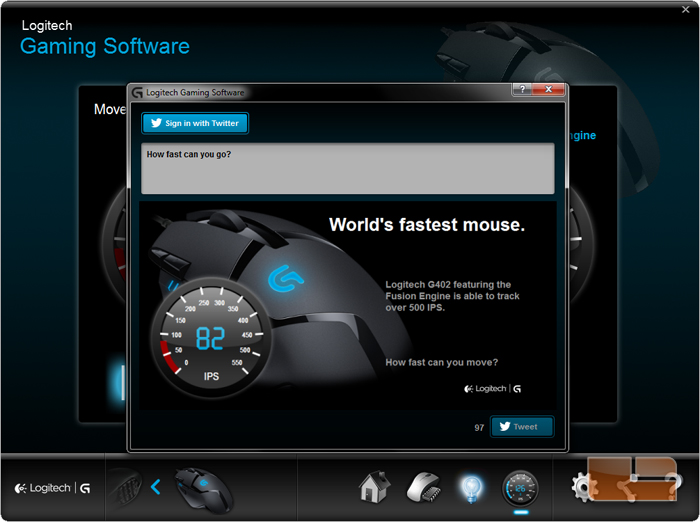Viewport: 700px width, 522px height.
Task: Click the help question mark in dialog title bar
Action: pyautogui.click(x=521, y=91)
